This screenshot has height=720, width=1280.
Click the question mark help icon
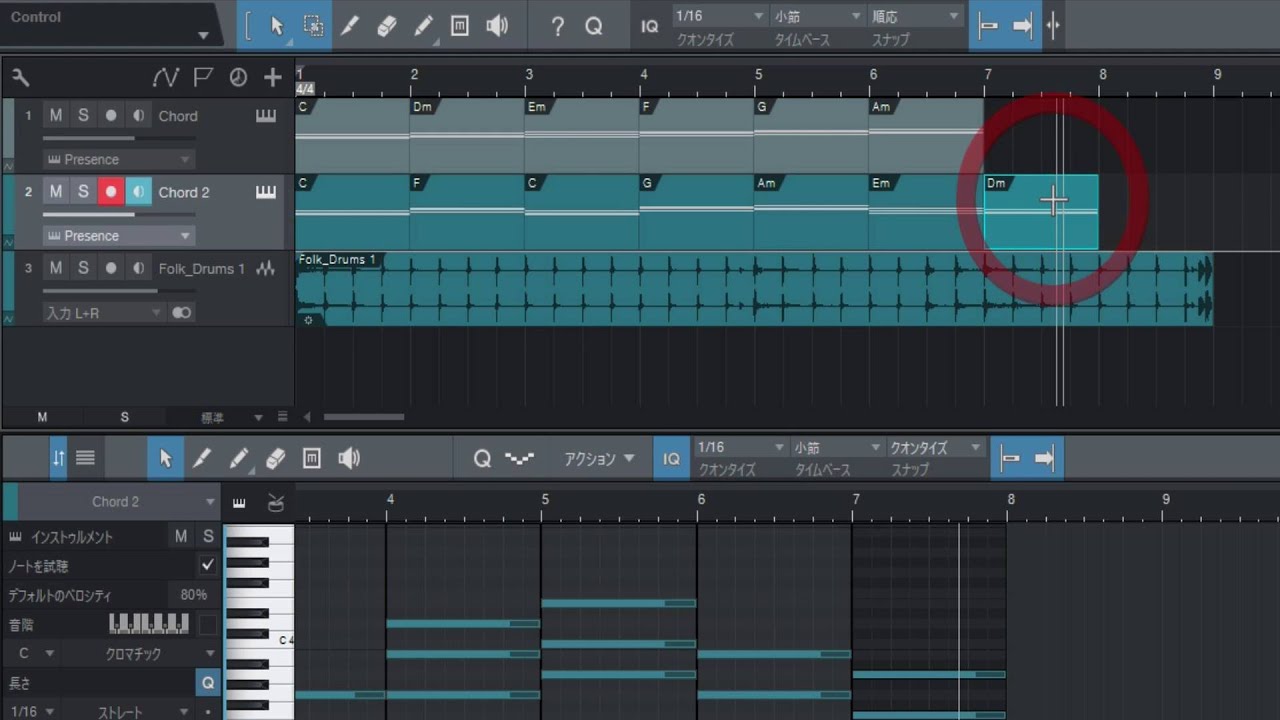coord(558,26)
